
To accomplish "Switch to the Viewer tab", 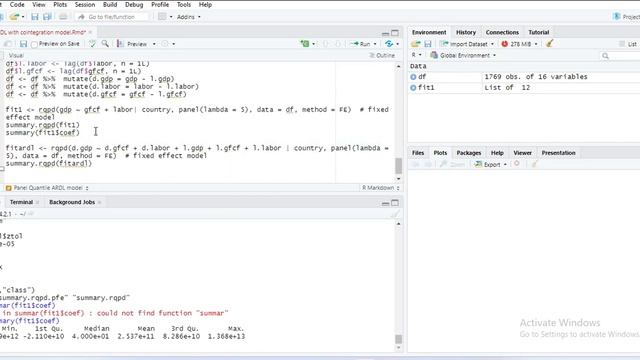I will tap(522, 153).
